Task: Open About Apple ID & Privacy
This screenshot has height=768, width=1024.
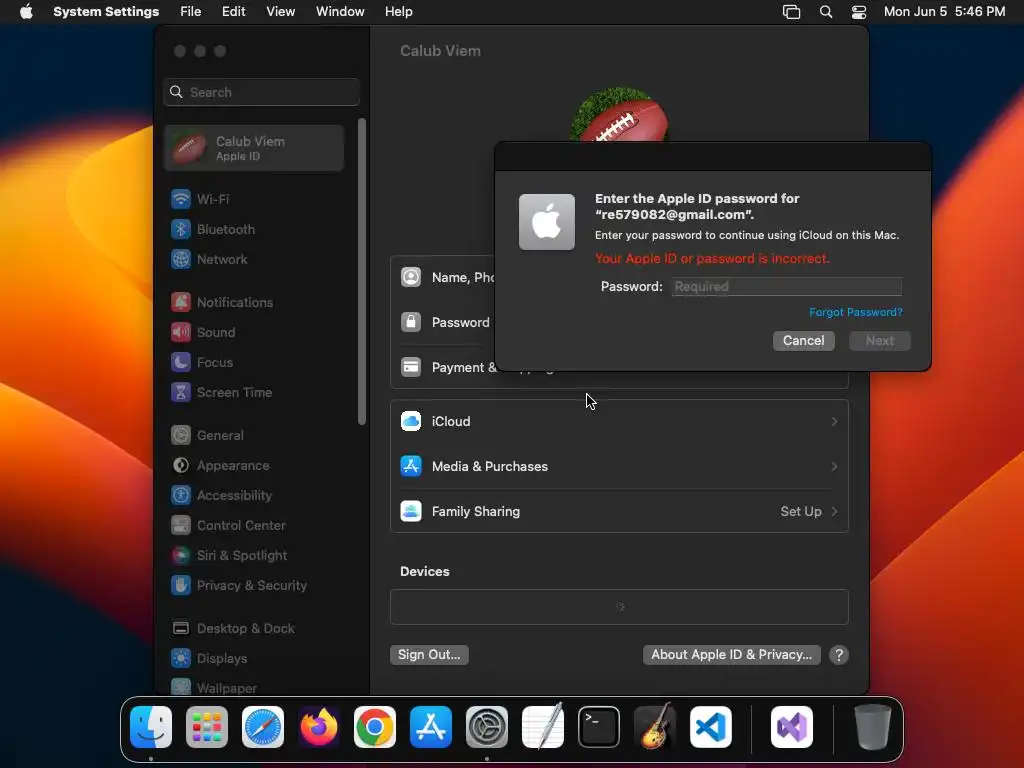Action: pyautogui.click(x=731, y=655)
